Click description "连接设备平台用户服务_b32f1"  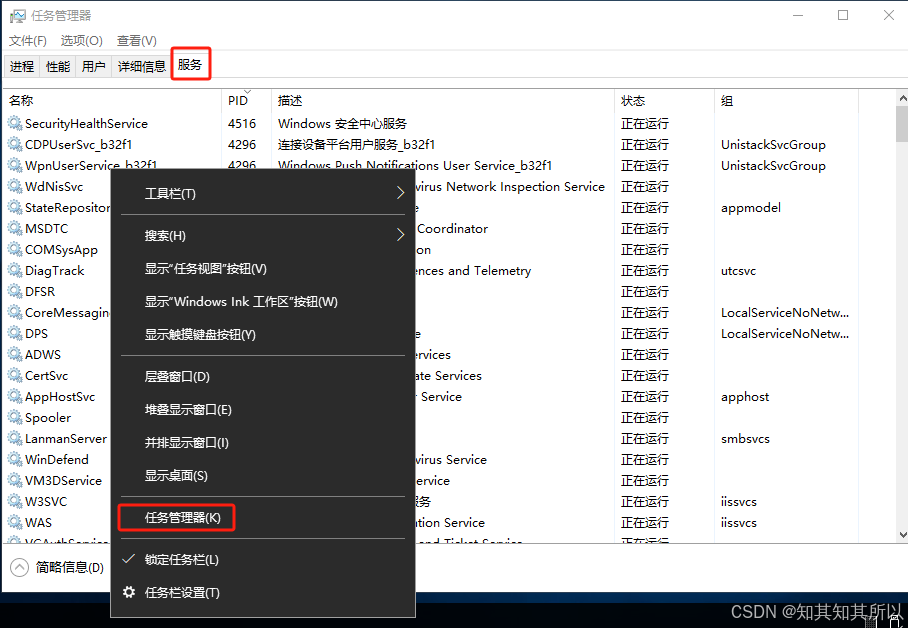point(356,144)
